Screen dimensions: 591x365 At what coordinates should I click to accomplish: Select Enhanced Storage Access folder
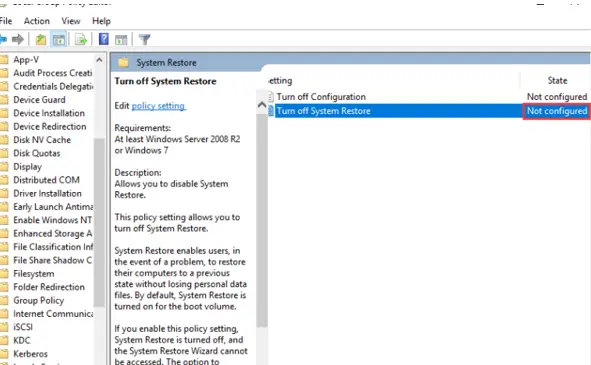(x=52, y=233)
